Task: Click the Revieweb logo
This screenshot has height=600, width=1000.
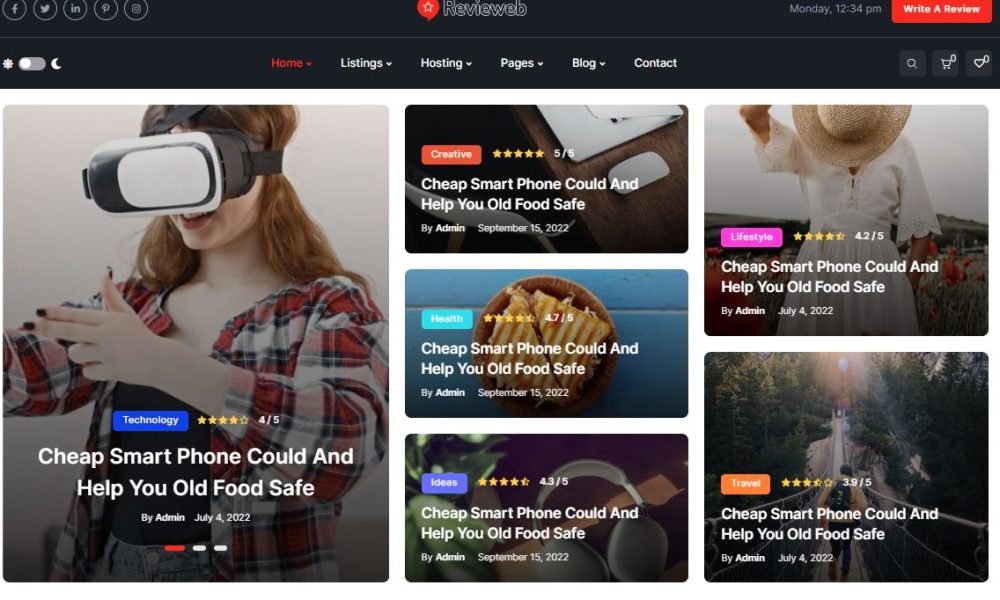Action: (471, 9)
